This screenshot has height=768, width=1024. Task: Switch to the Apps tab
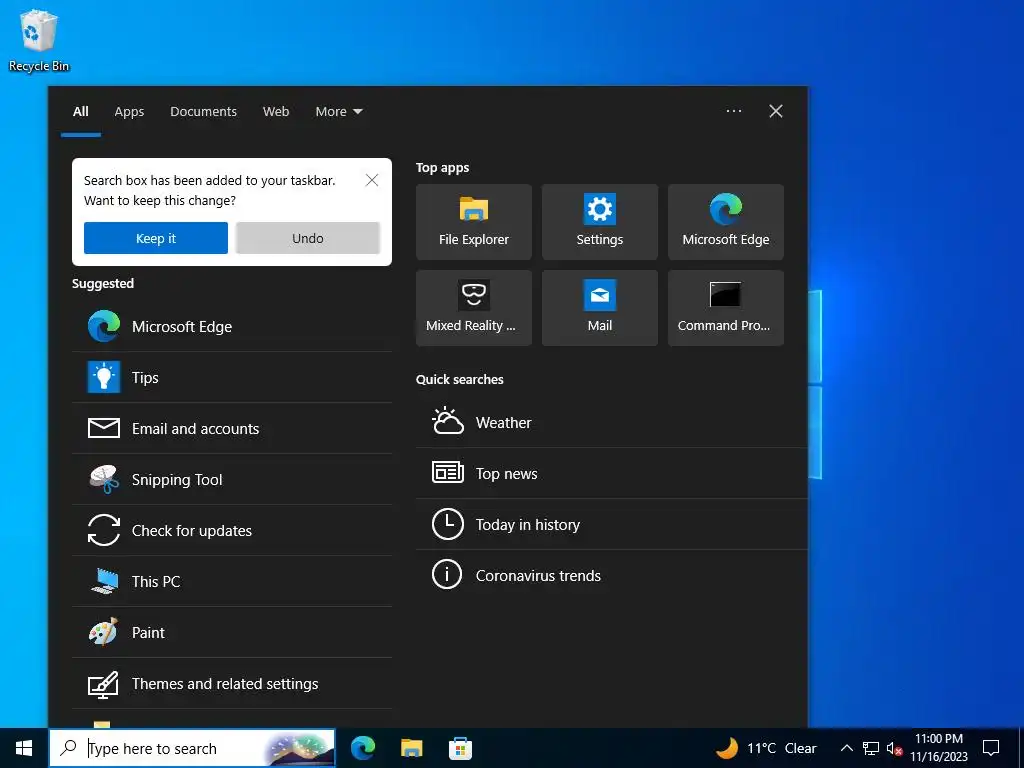click(129, 112)
